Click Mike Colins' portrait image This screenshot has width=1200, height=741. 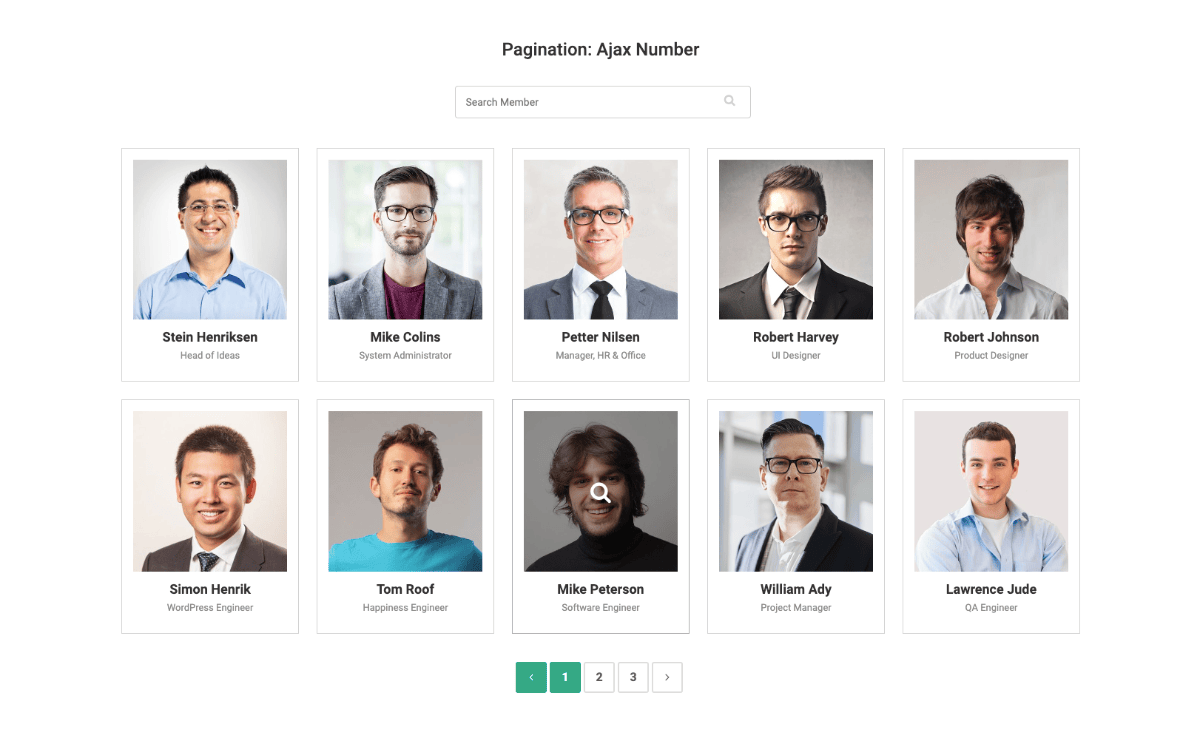(x=405, y=240)
